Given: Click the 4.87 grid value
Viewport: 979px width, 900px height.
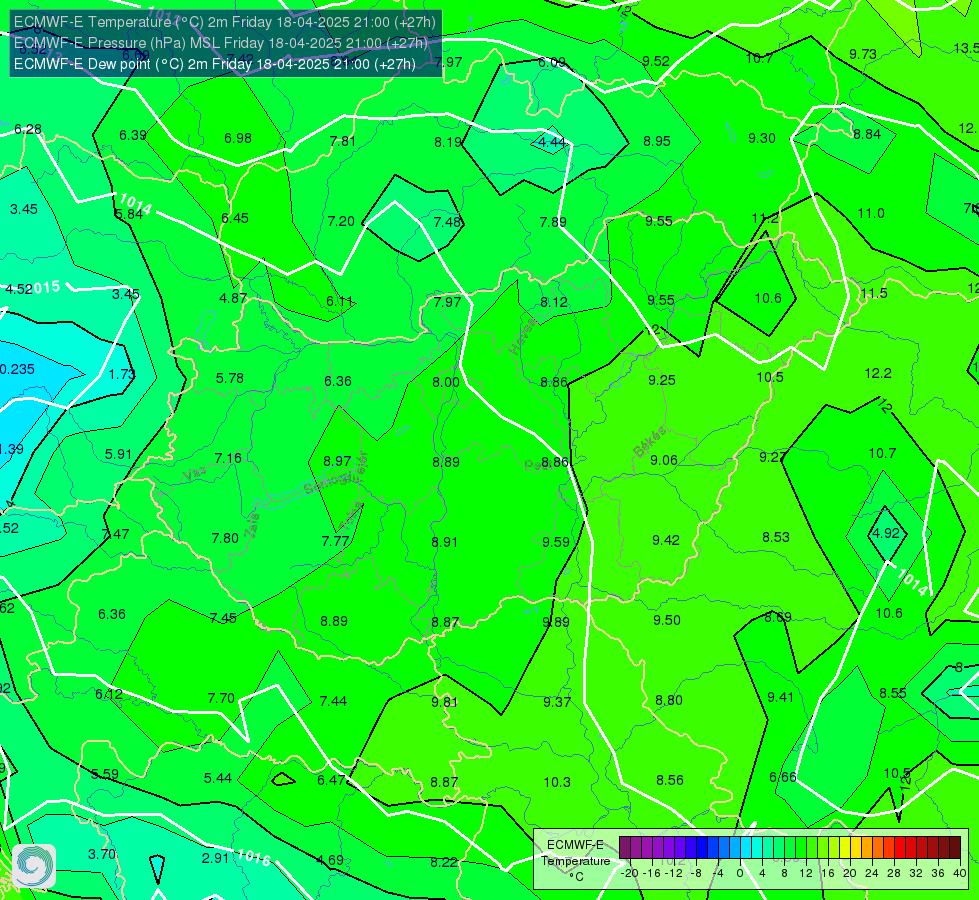Looking at the screenshot, I should (233, 298).
